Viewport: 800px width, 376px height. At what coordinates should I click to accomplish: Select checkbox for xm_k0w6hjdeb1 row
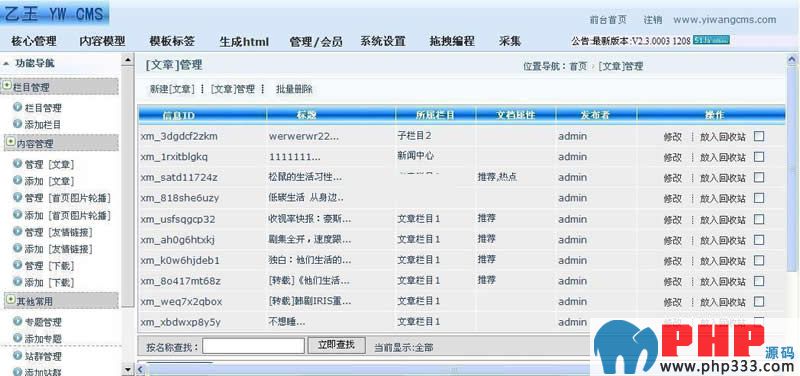759,260
